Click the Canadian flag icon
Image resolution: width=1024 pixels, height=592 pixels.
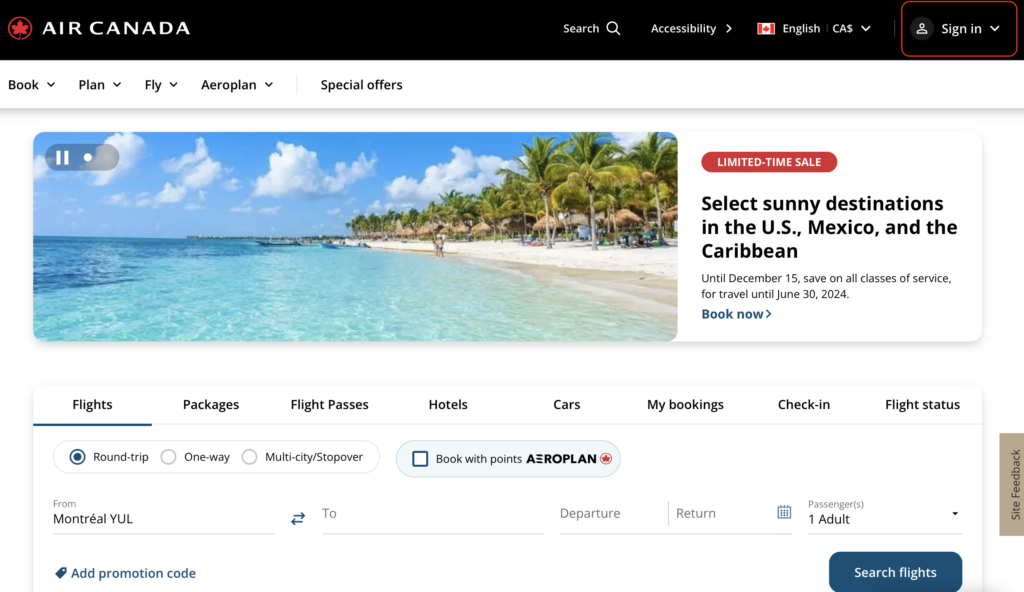[x=765, y=28]
